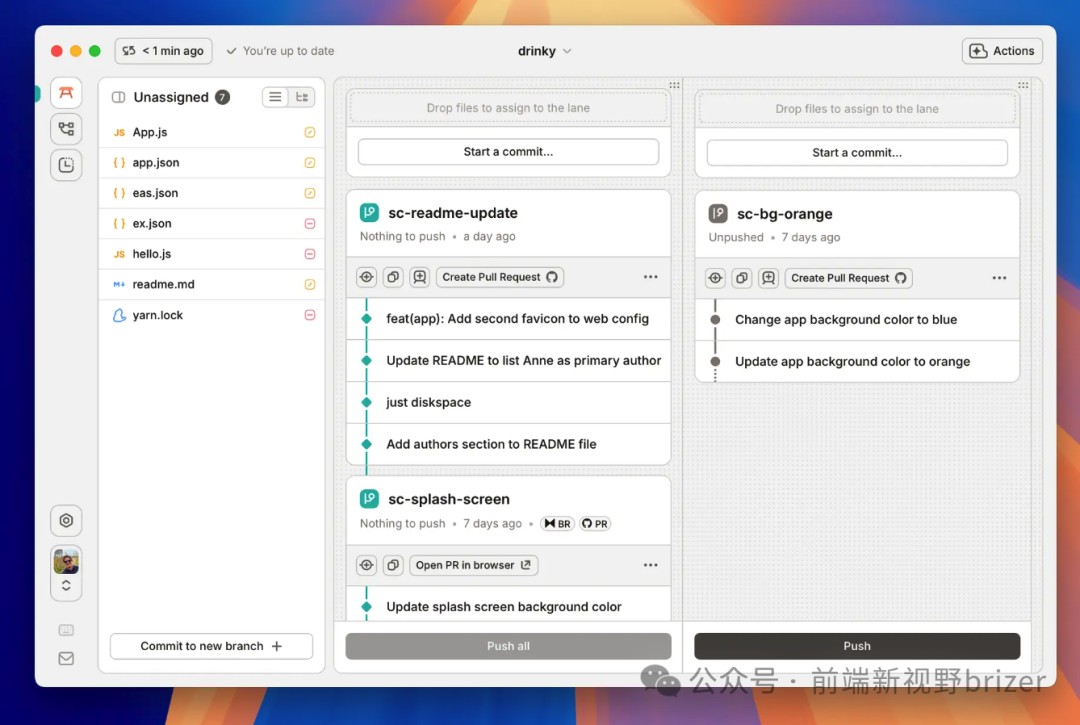Switch Unassigned files to tree view
1080x725 pixels.
301,97
